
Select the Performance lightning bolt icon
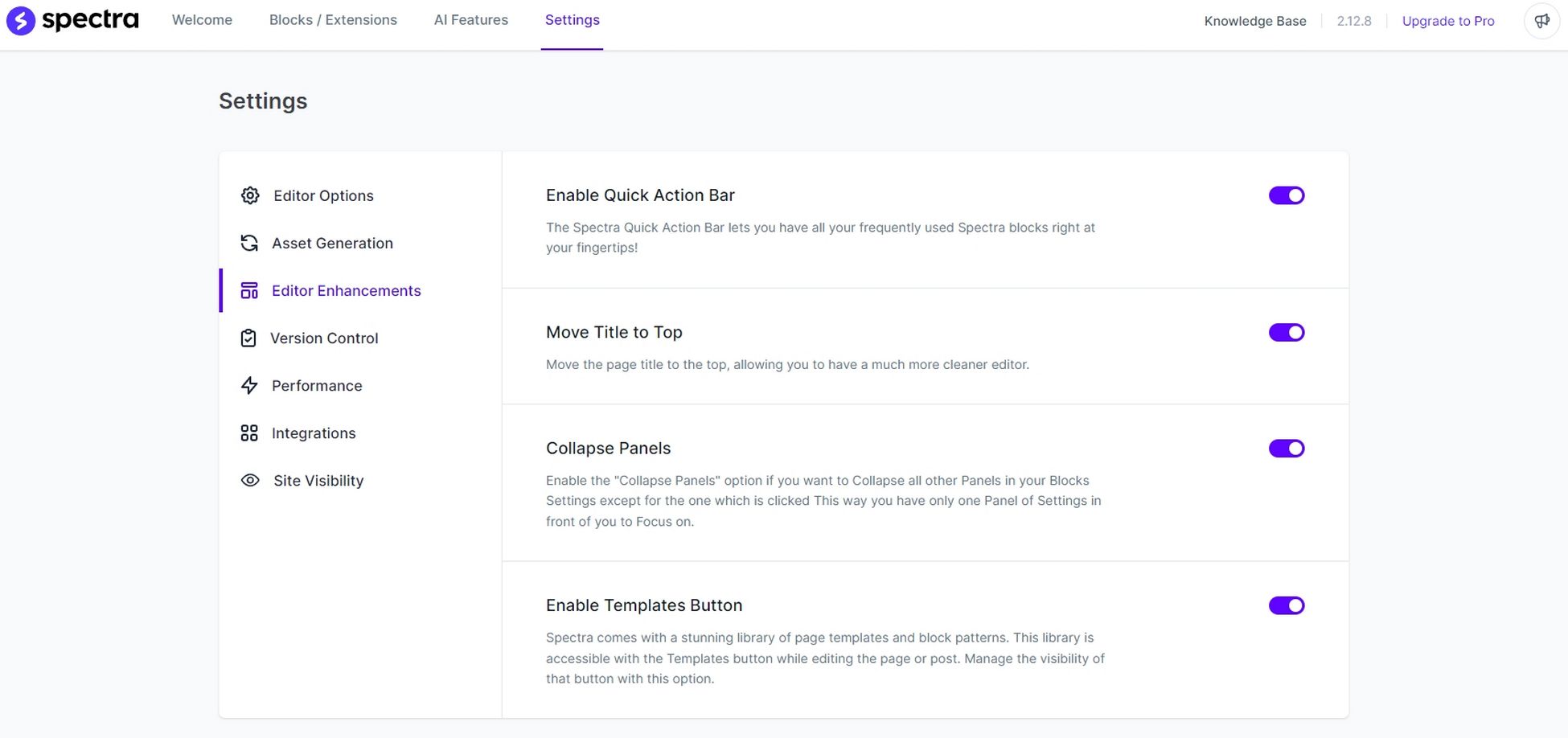(249, 385)
